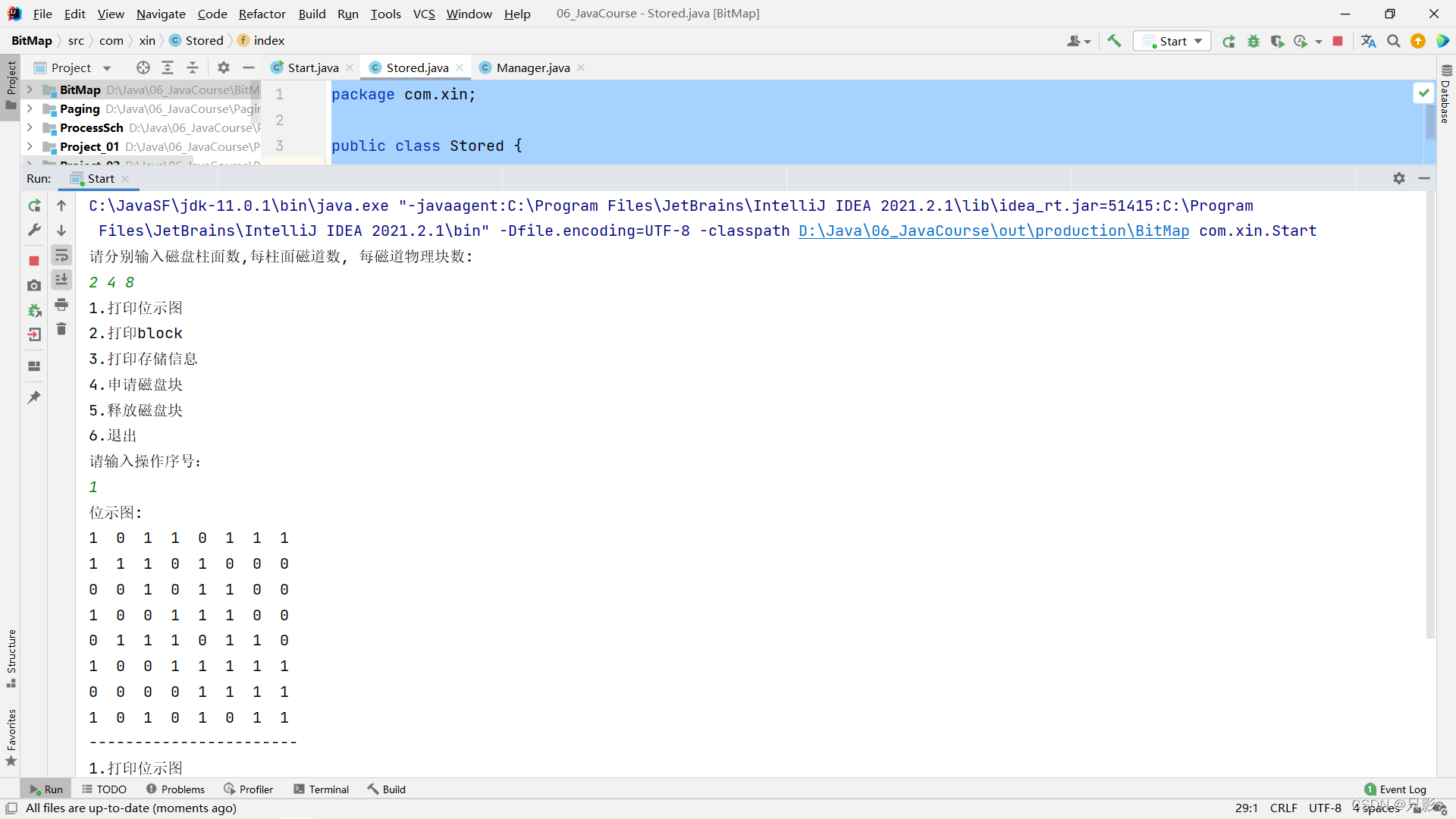Image resolution: width=1456 pixels, height=819 pixels.
Task: Expand the Paging project node
Action: pyautogui.click(x=30, y=108)
